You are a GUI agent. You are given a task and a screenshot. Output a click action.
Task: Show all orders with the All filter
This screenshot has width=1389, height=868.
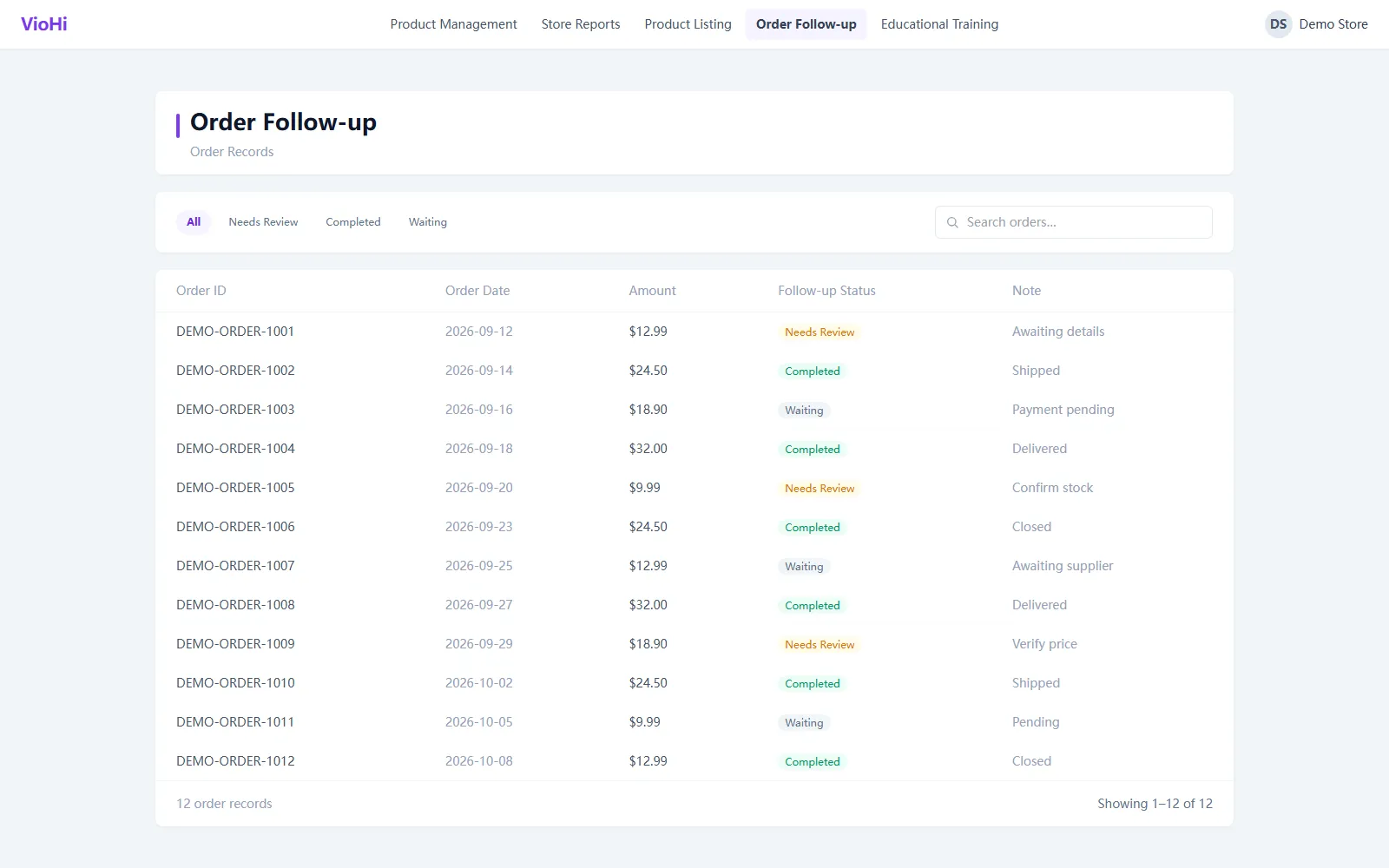tap(194, 222)
